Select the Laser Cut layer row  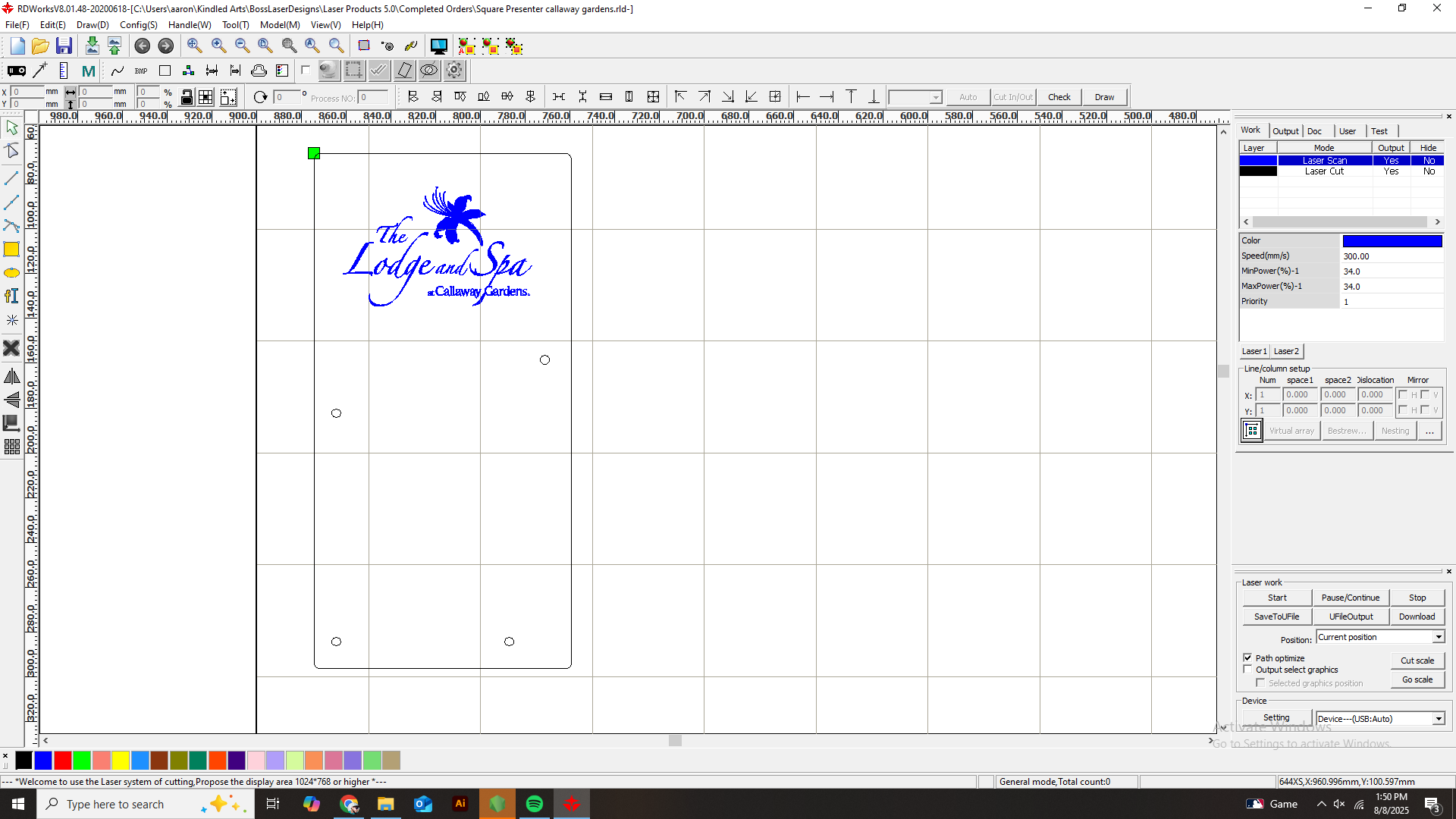[1341, 171]
